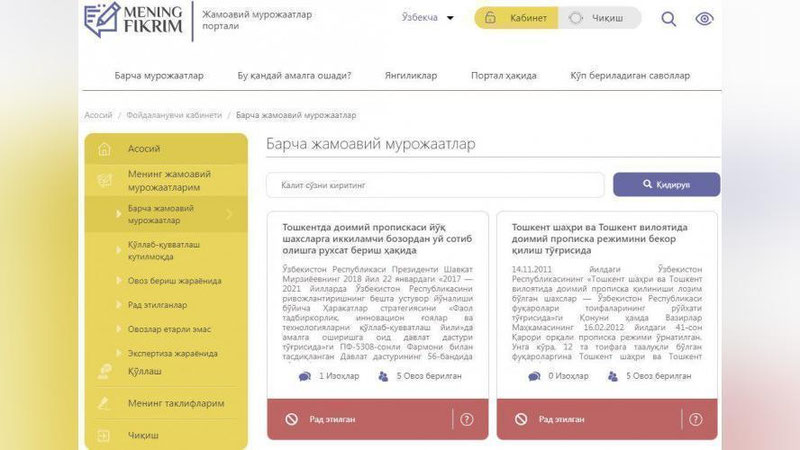Image resolution: width=800 pixels, height=450 pixels.
Task: Open the Ўзбекча language dropdown
Action: (428, 18)
